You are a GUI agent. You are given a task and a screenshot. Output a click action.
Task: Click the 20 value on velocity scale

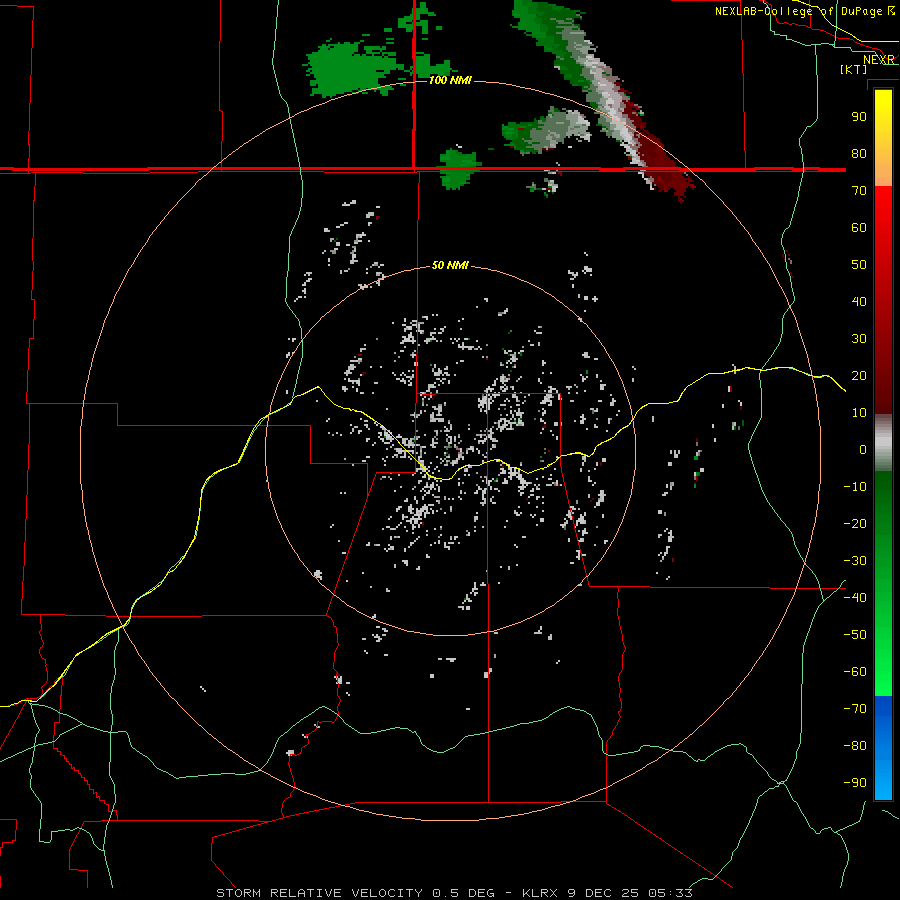[x=859, y=376]
